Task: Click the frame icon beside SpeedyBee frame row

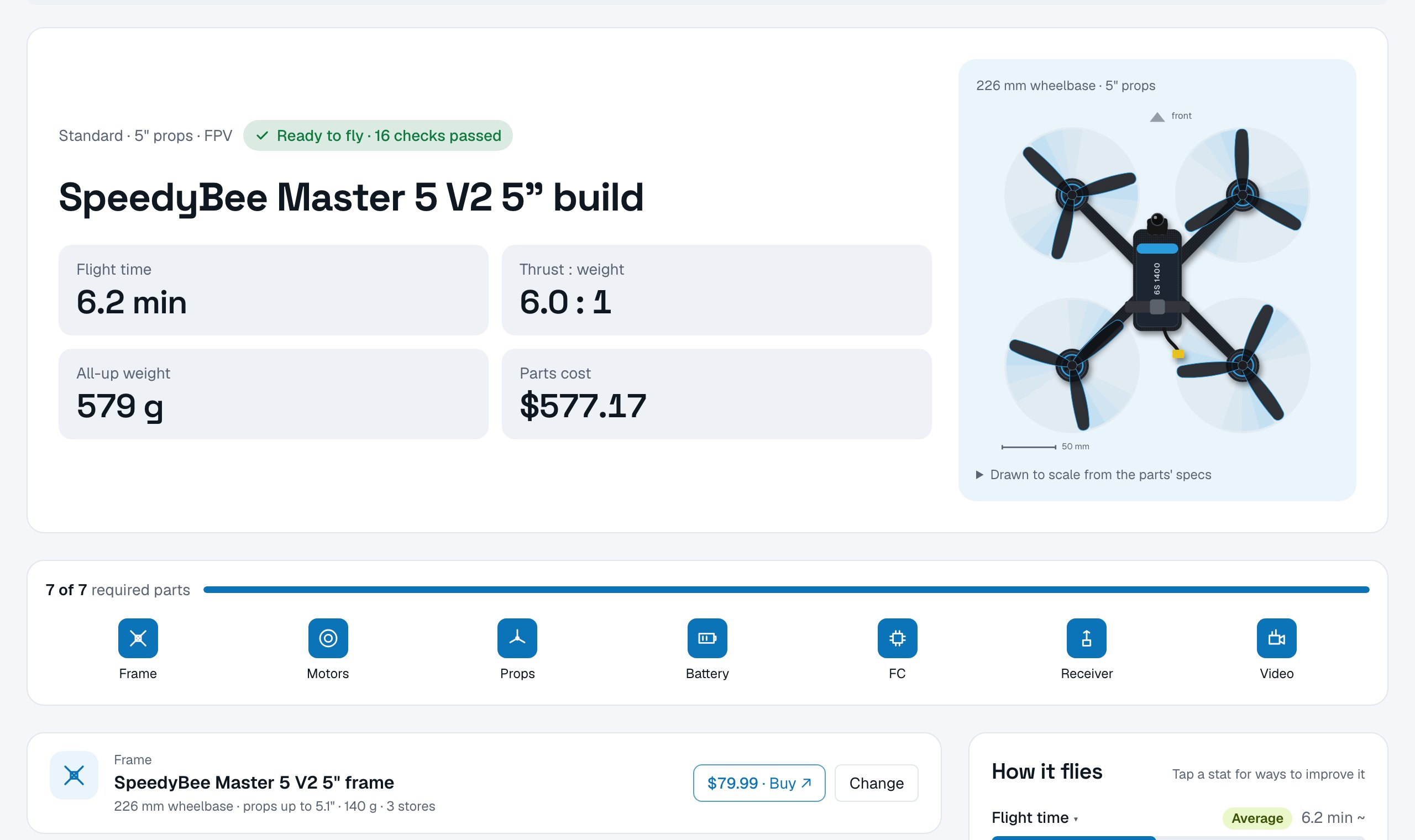Action: (74, 775)
